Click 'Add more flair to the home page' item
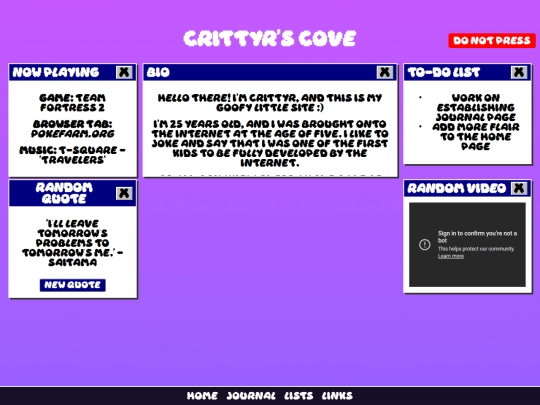 (x=476, y=136)
